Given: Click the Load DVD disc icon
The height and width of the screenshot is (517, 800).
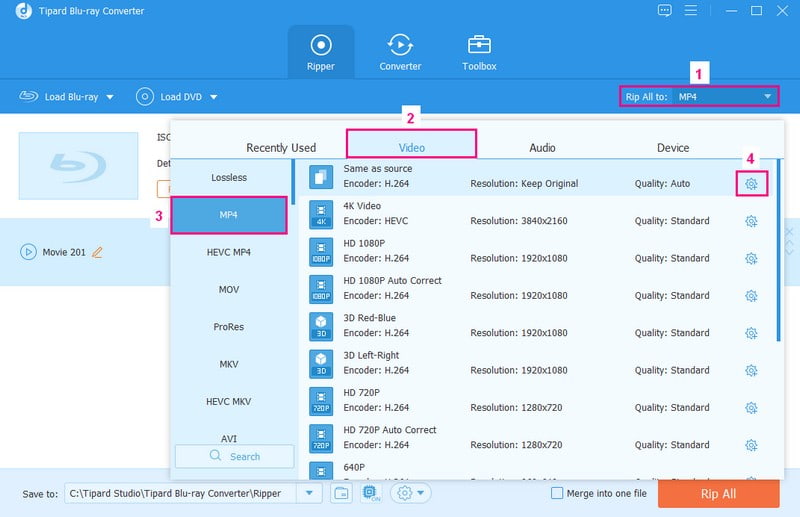Looking at the screenshot, I should (x=144, y=96).
